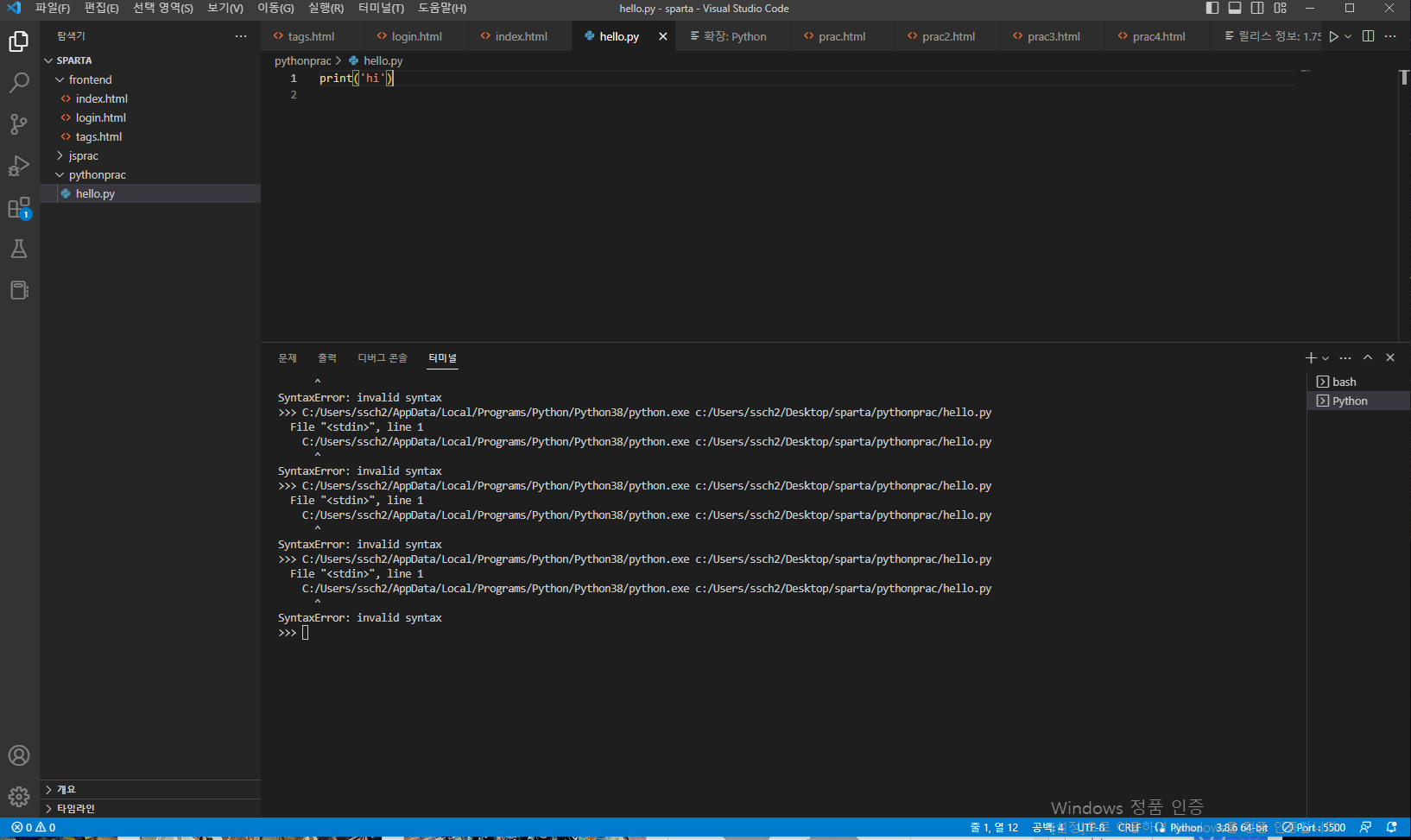Switch to the tags.html editor tab
Image resolution: width=1411 pixels, height=840 pixels.
point(313,36)
